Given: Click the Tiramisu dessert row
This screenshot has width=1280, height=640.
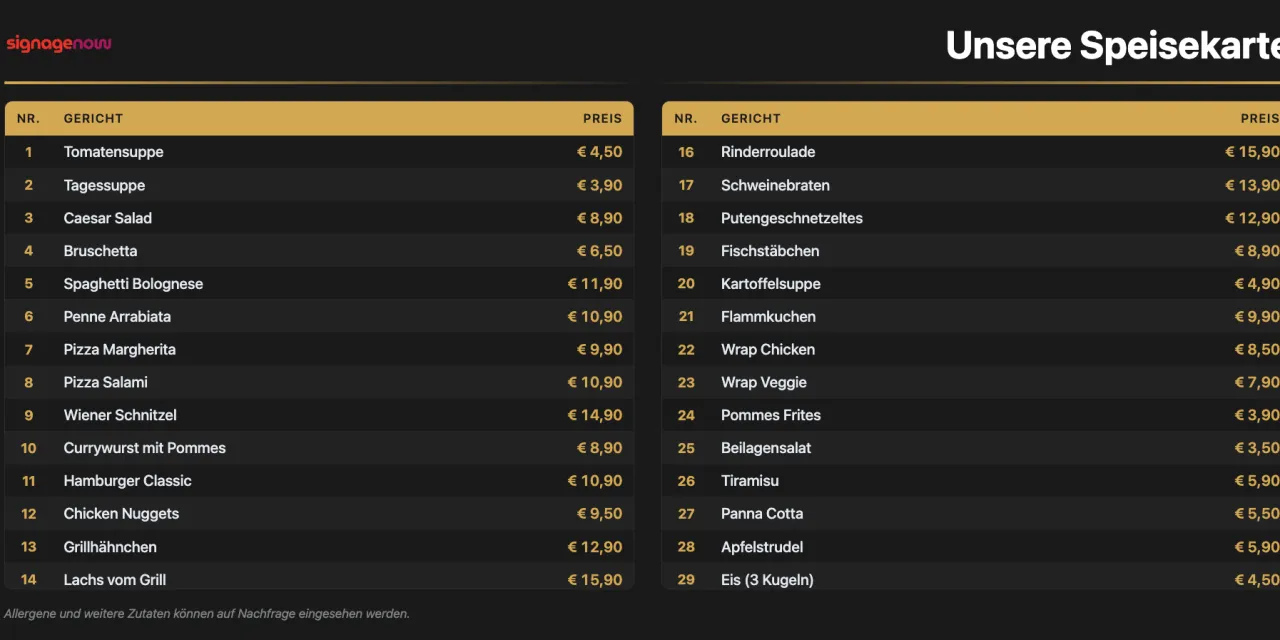Looking at the screenshot, I should 971,481.
